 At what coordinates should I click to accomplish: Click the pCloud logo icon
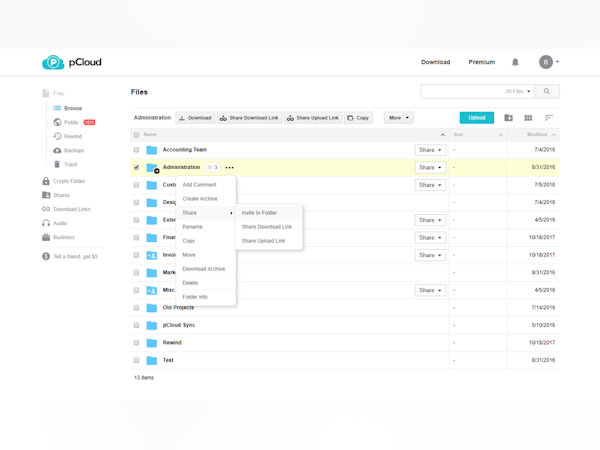coord(53,62)
